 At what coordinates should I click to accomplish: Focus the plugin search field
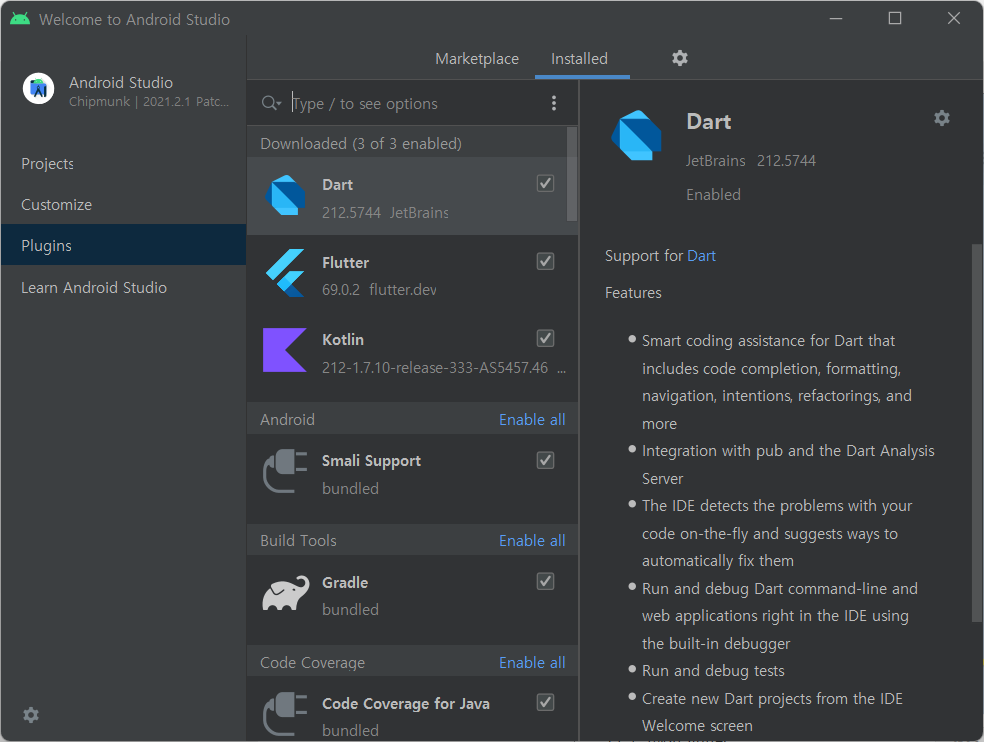pos(414,103)
